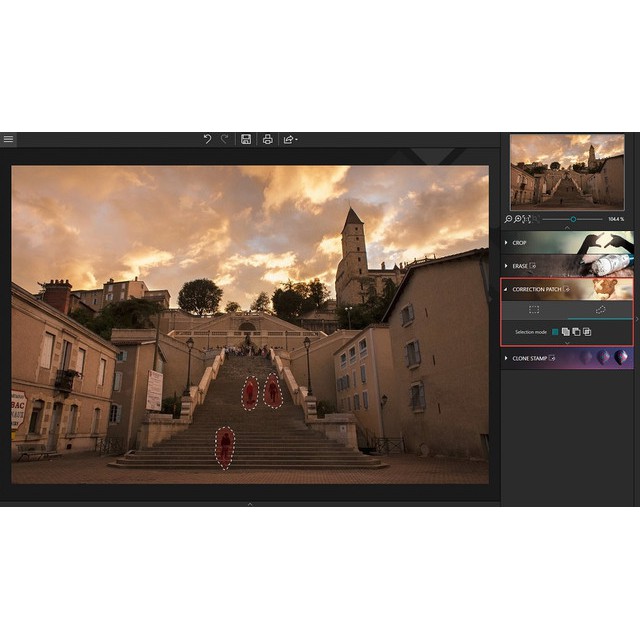This screenshot has height=640, width=640.
Task: Click the upper-left selected person on stairs
Action: tap(250, 393)
